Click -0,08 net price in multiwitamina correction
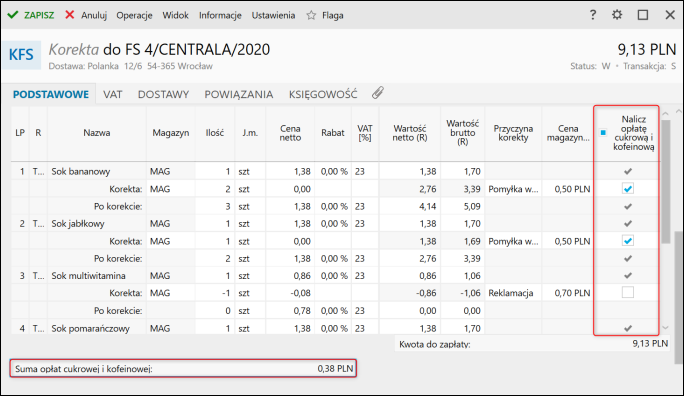684x396 pixels. 290,293
